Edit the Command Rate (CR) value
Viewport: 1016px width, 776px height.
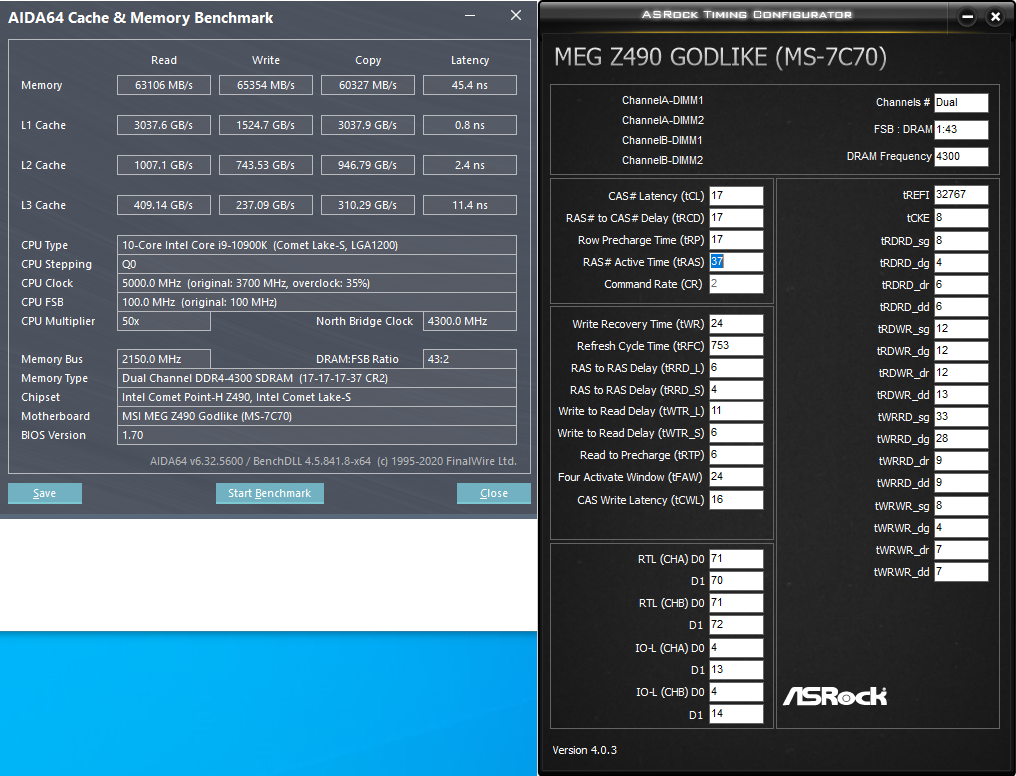tap(738, 284)
